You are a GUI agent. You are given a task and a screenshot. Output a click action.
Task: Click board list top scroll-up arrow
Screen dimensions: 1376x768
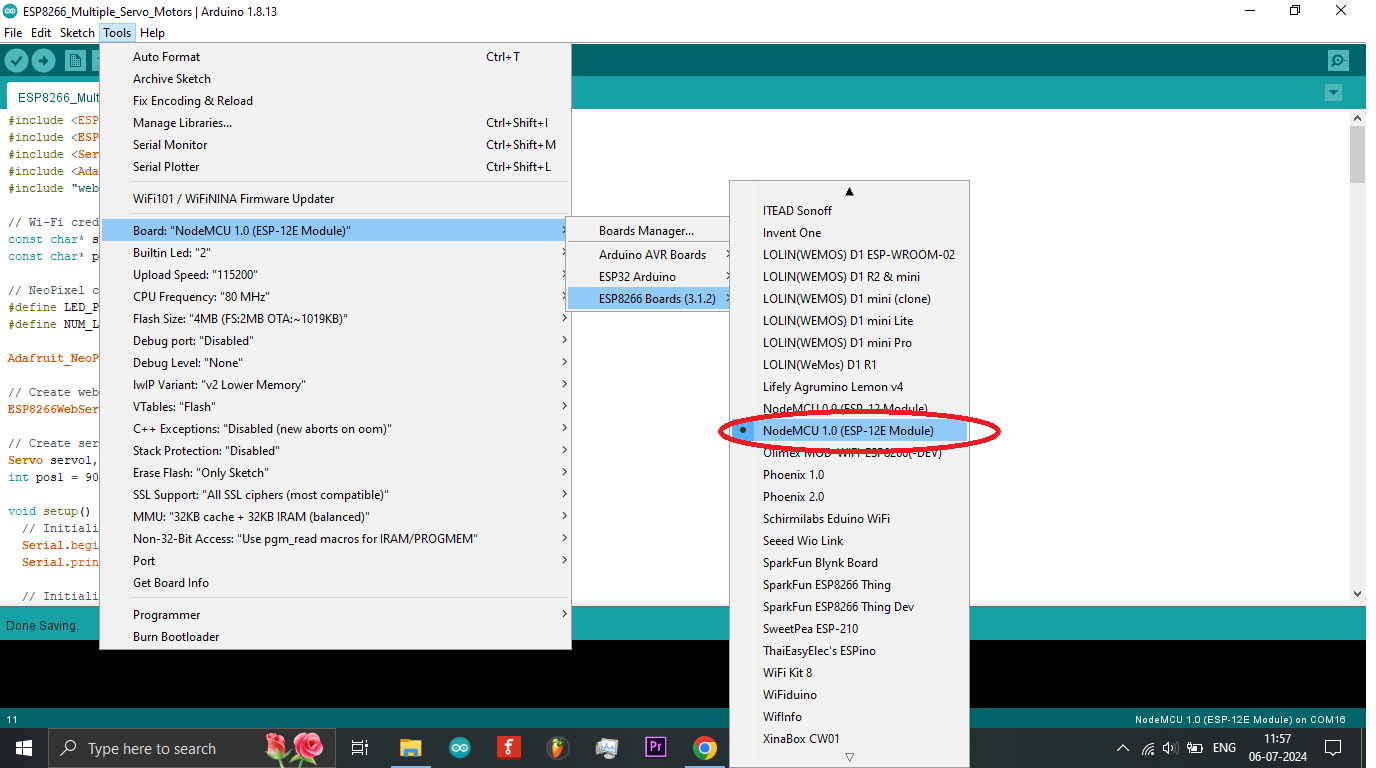coord(849,191)
